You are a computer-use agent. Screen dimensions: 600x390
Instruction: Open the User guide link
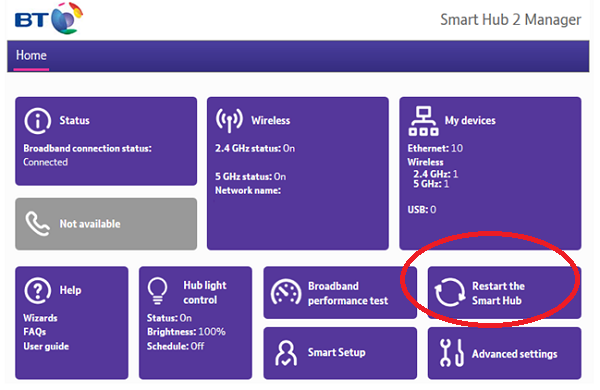click(x=46, y=346)
